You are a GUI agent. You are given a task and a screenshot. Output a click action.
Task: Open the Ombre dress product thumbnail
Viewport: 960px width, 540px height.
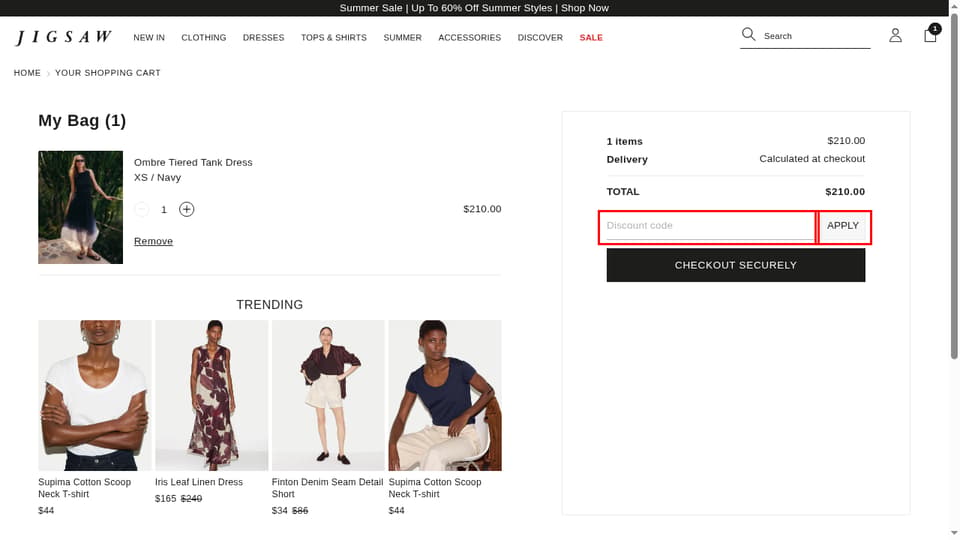(x=80, y=208)
